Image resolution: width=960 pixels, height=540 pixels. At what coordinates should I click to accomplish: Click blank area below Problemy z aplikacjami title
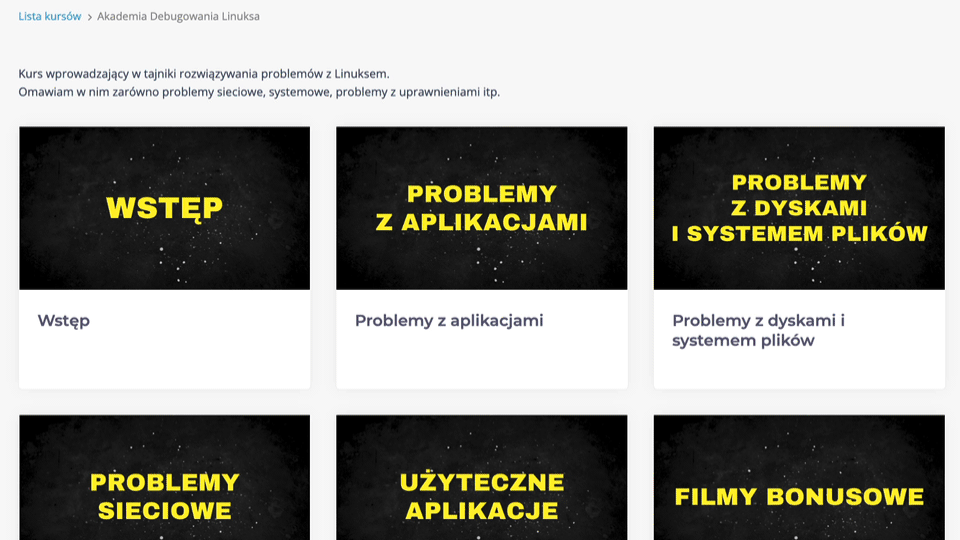click(481, 362)
